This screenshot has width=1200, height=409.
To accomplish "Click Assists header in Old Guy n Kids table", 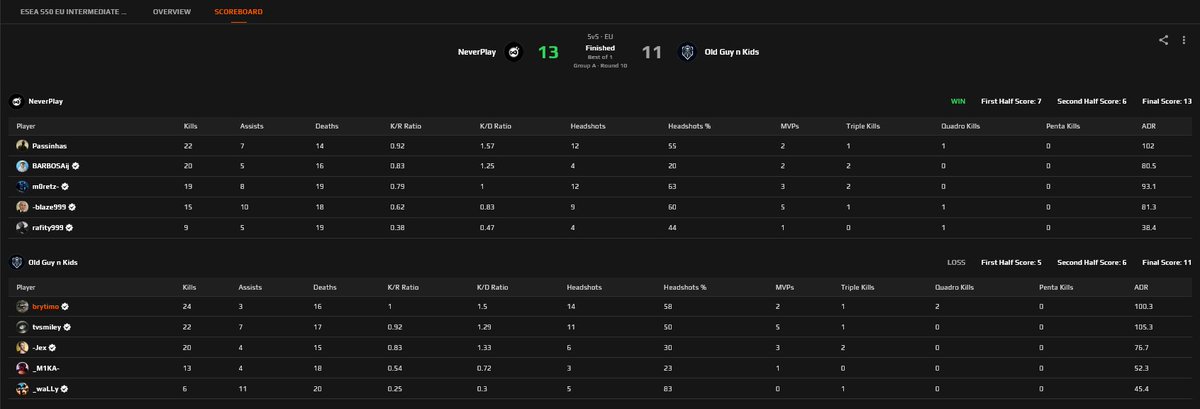I will (x=251, y=287).
